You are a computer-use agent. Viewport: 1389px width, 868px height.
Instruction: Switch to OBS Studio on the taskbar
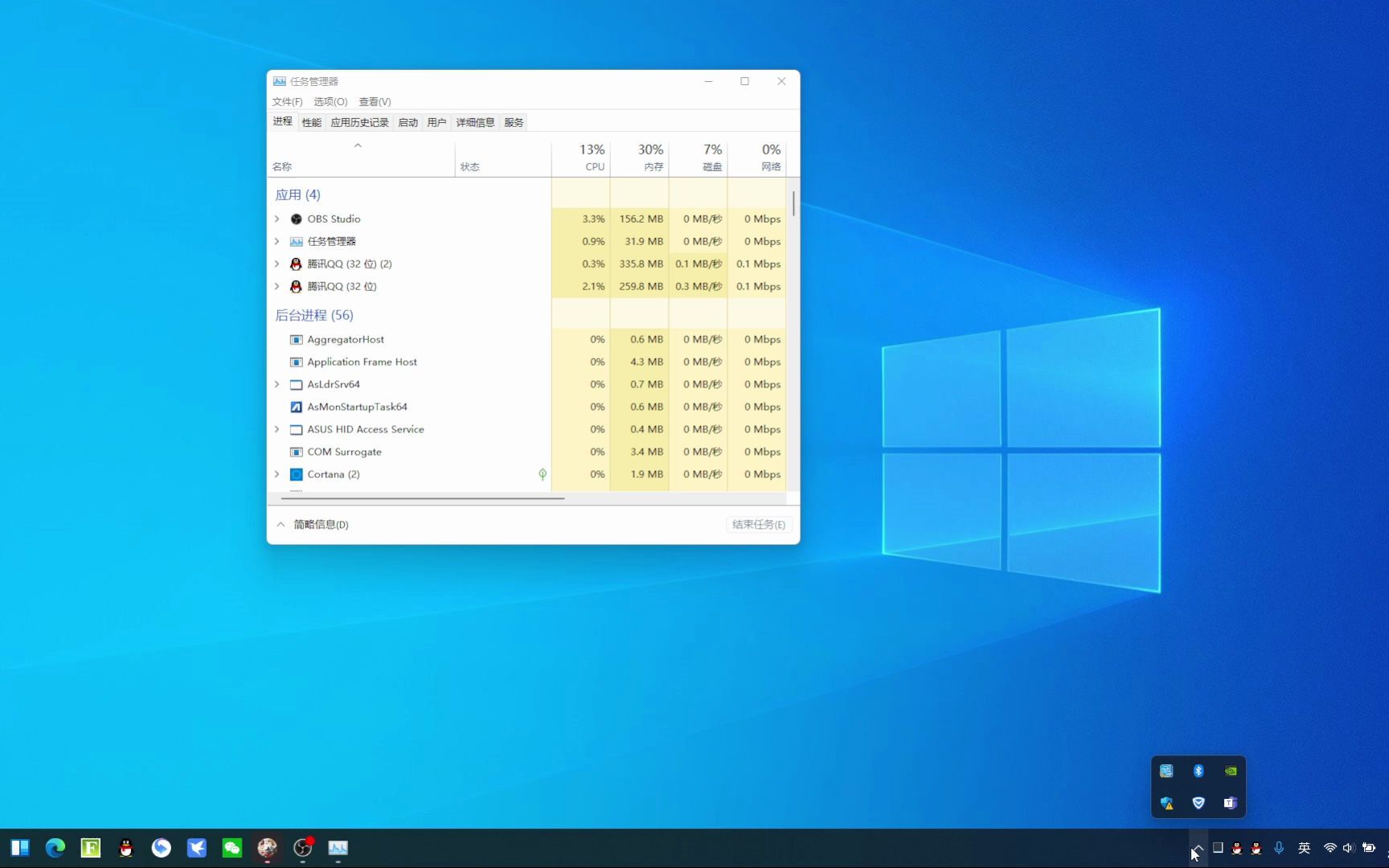[x=303, y=848]
